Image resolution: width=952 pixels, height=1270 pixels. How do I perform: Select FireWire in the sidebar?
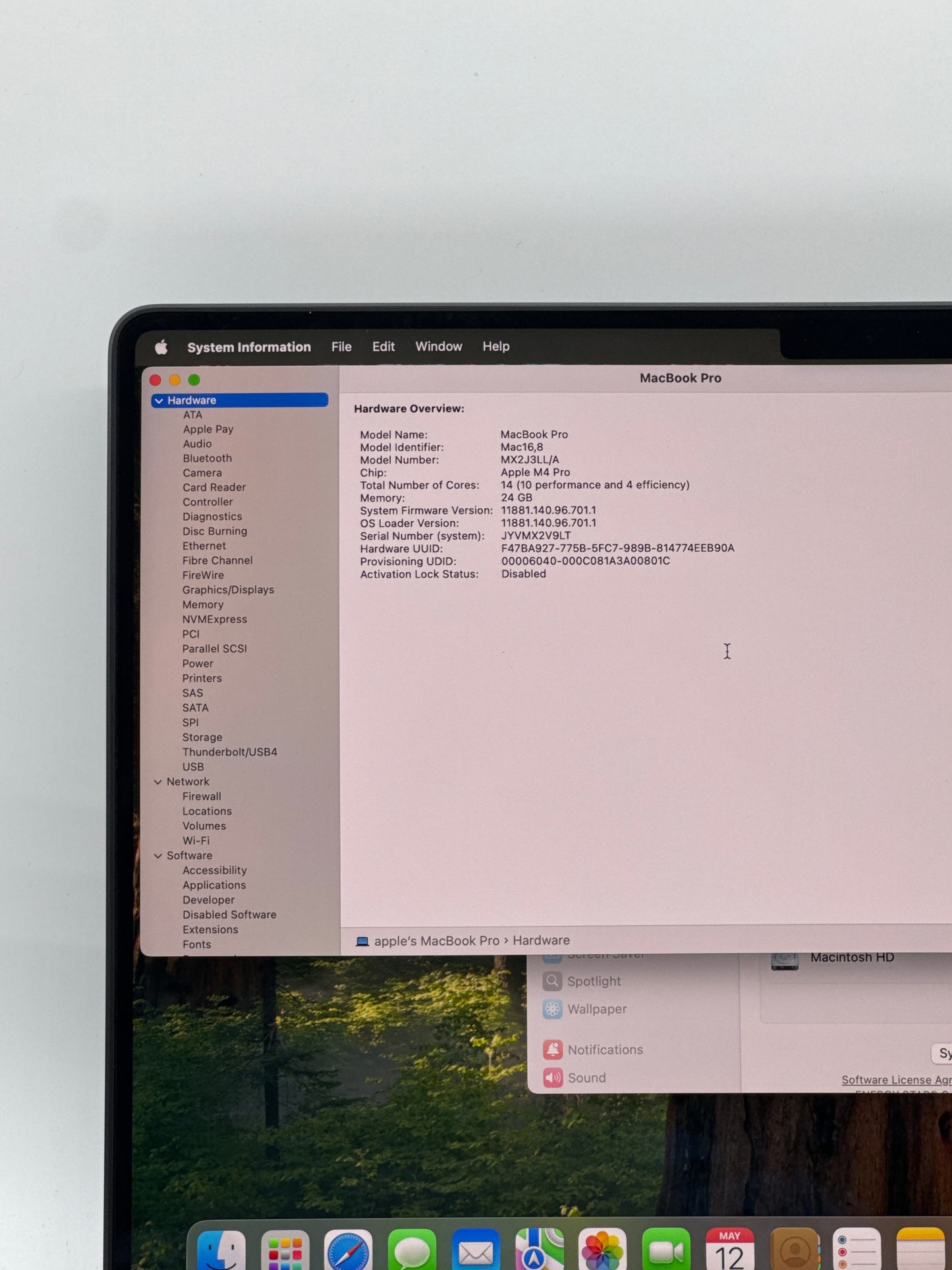tap(203, 575)
